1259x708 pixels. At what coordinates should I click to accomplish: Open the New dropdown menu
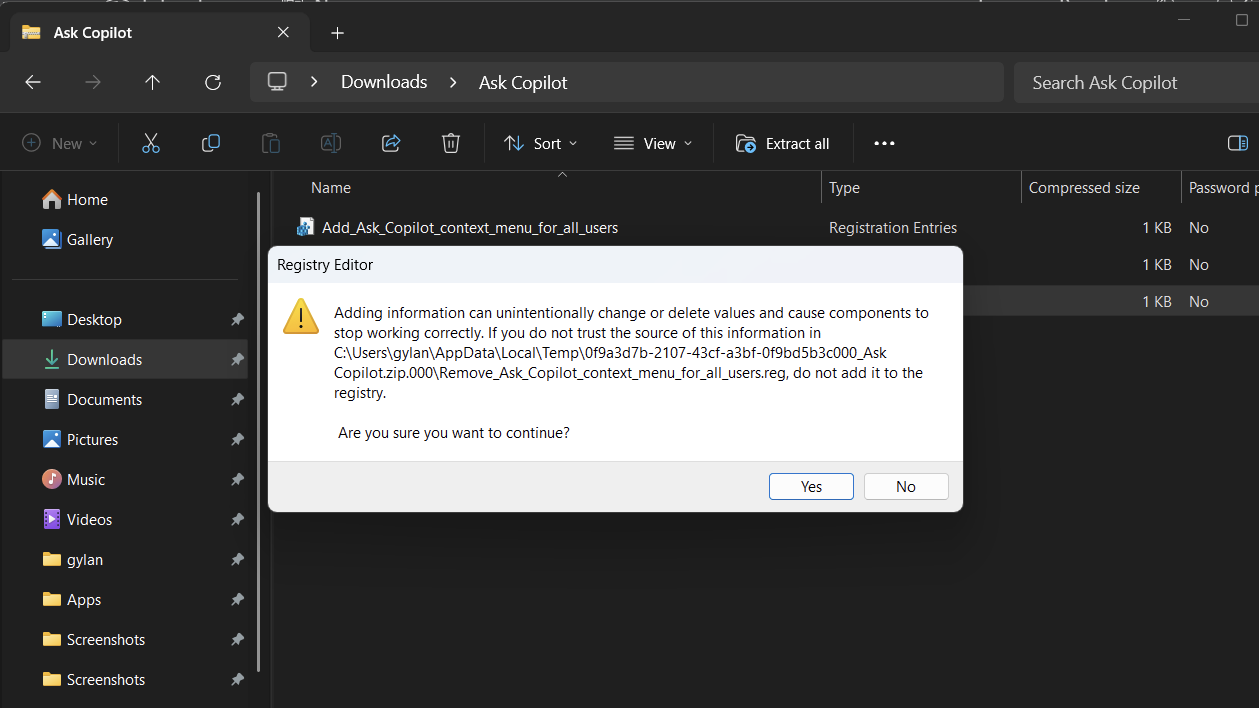pyautogui.click(x=60, y=143)
